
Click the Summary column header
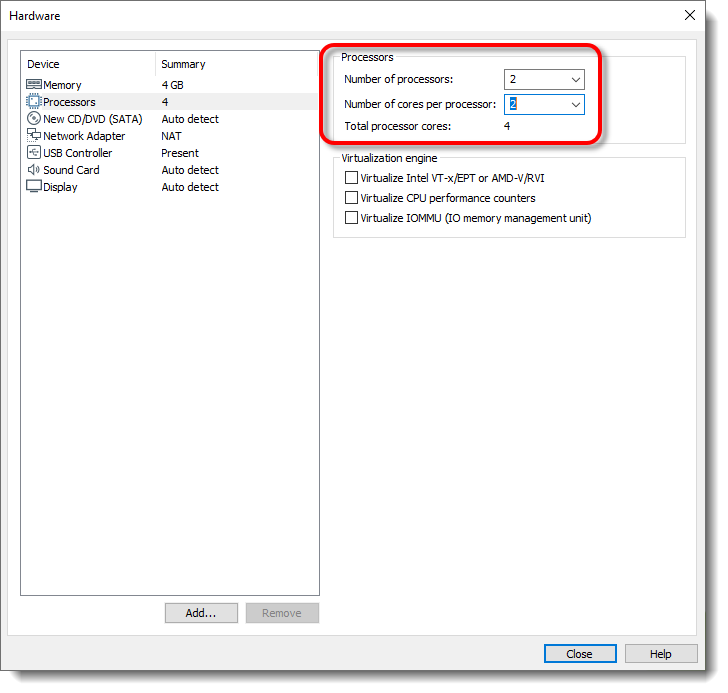[x=183, y=64]
